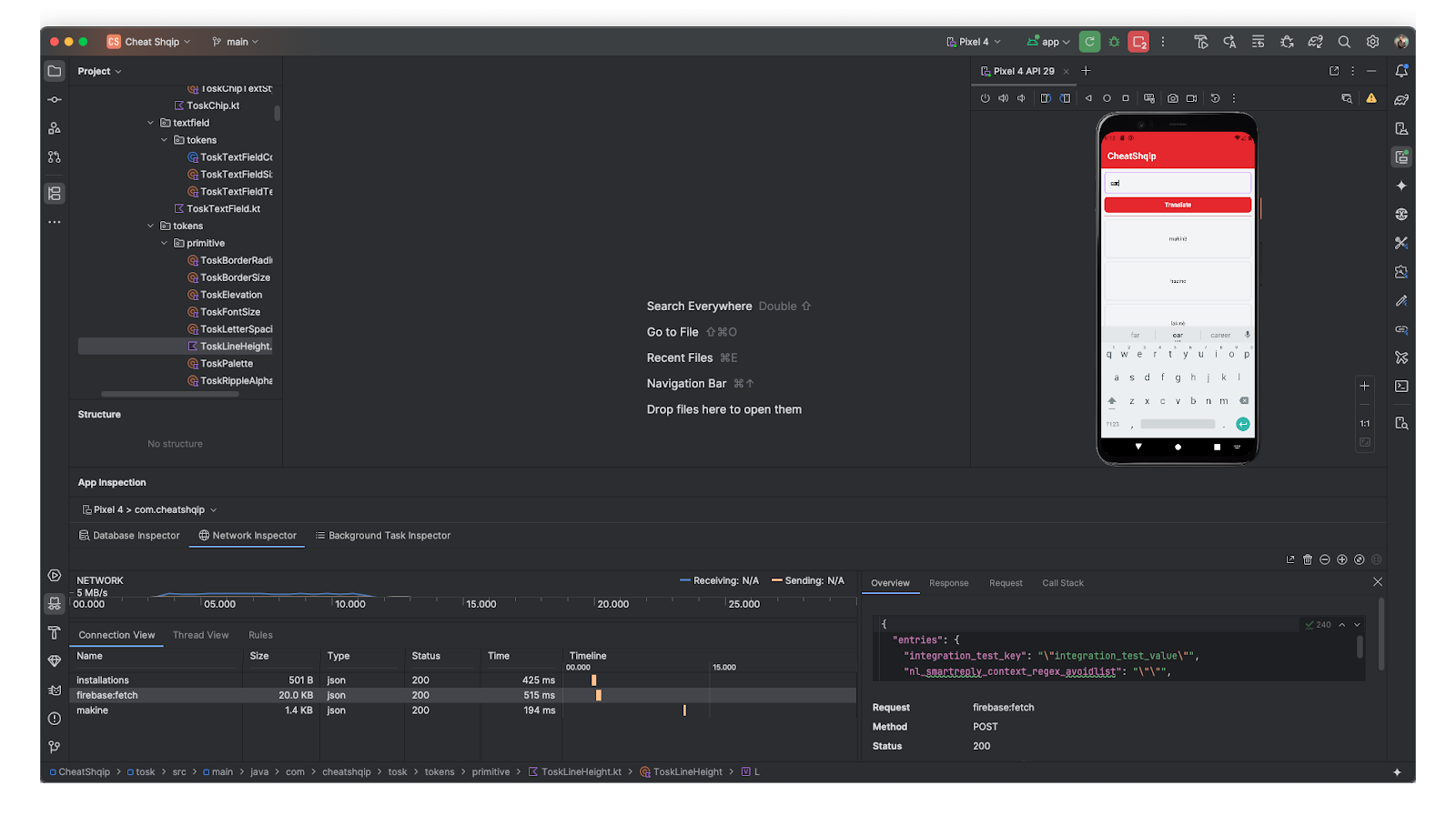Viewport: 1456px width, 836px height.
Task: Open Search Everywhere magnifier in the top toolbar
Action: 1344,42
